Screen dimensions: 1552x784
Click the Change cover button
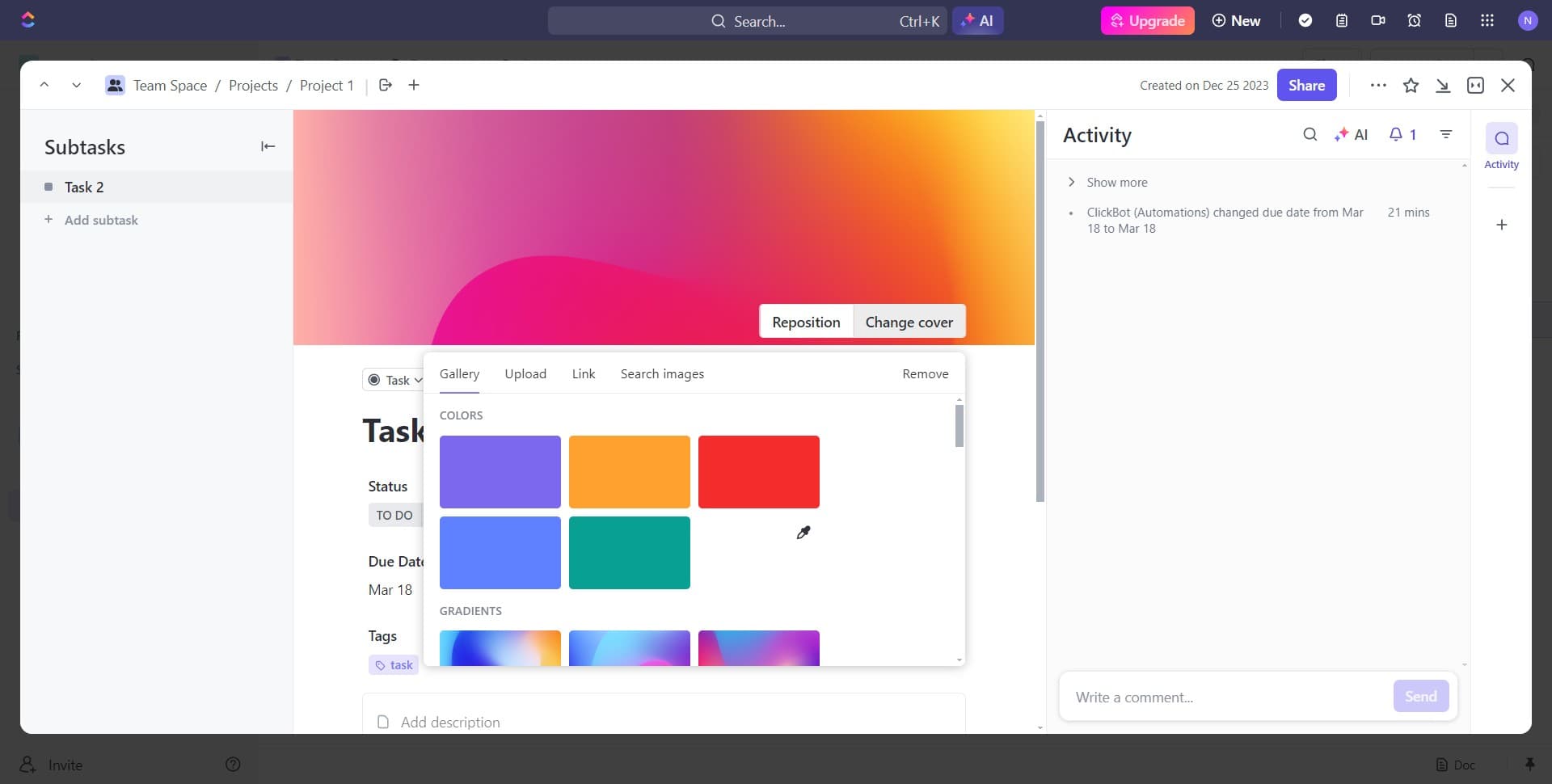click(909, 321)
